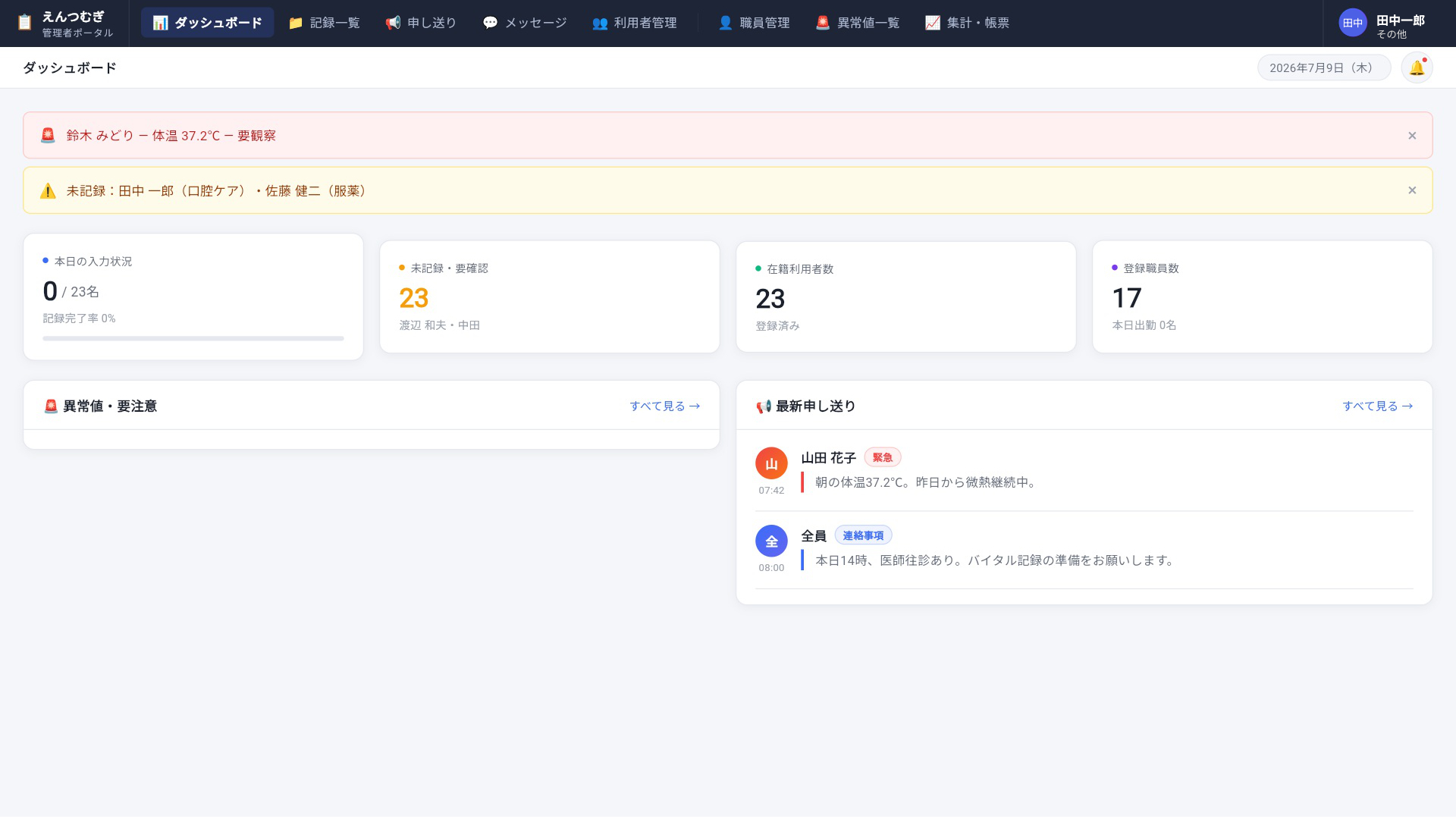Viewport: 1456px width, 819px height.
Task: Click the 最新申し送り heading text
Action: 815,406
